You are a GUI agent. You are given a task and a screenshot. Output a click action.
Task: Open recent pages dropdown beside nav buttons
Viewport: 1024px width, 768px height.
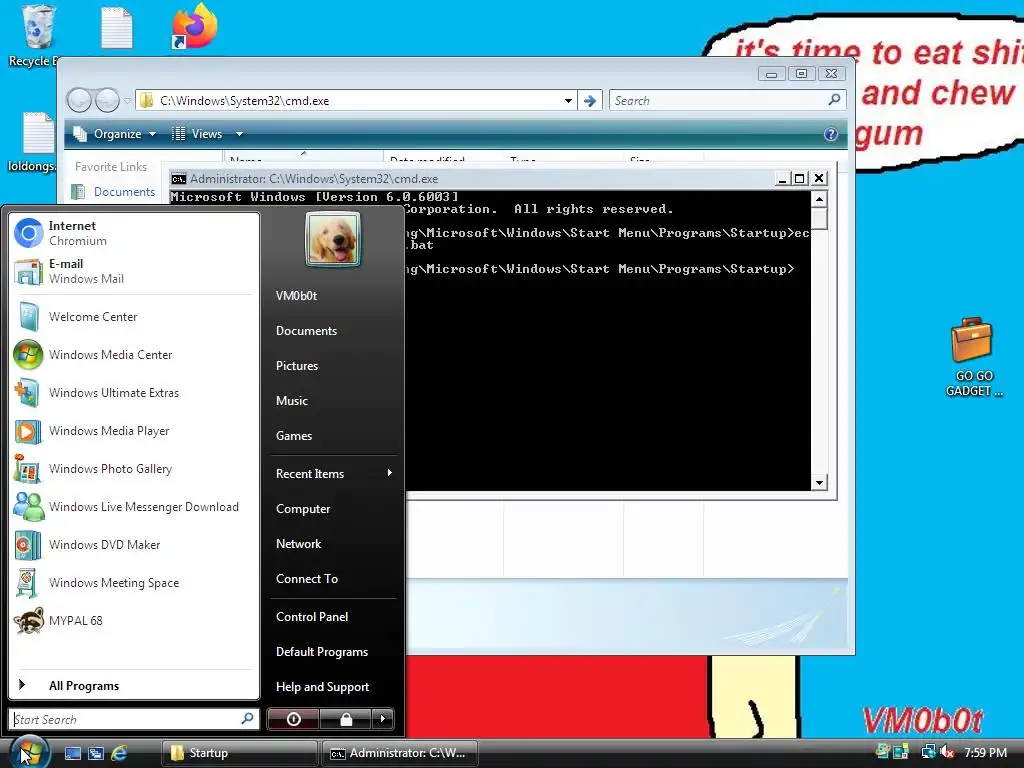pos(127,101)
